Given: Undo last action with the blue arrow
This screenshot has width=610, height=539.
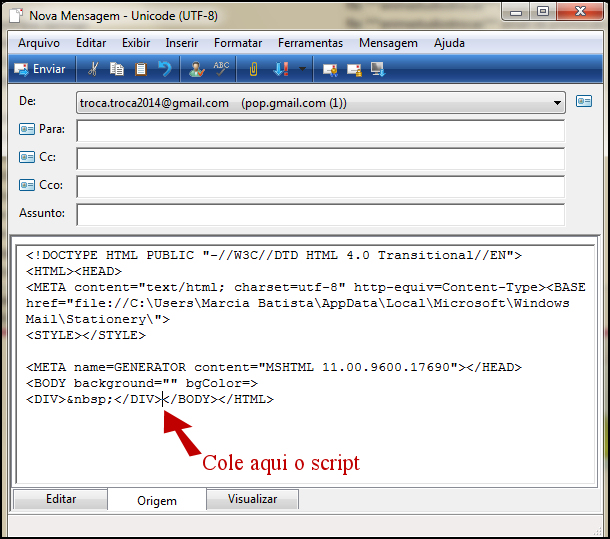Looking at the screenshot, I should coord(165,69).
